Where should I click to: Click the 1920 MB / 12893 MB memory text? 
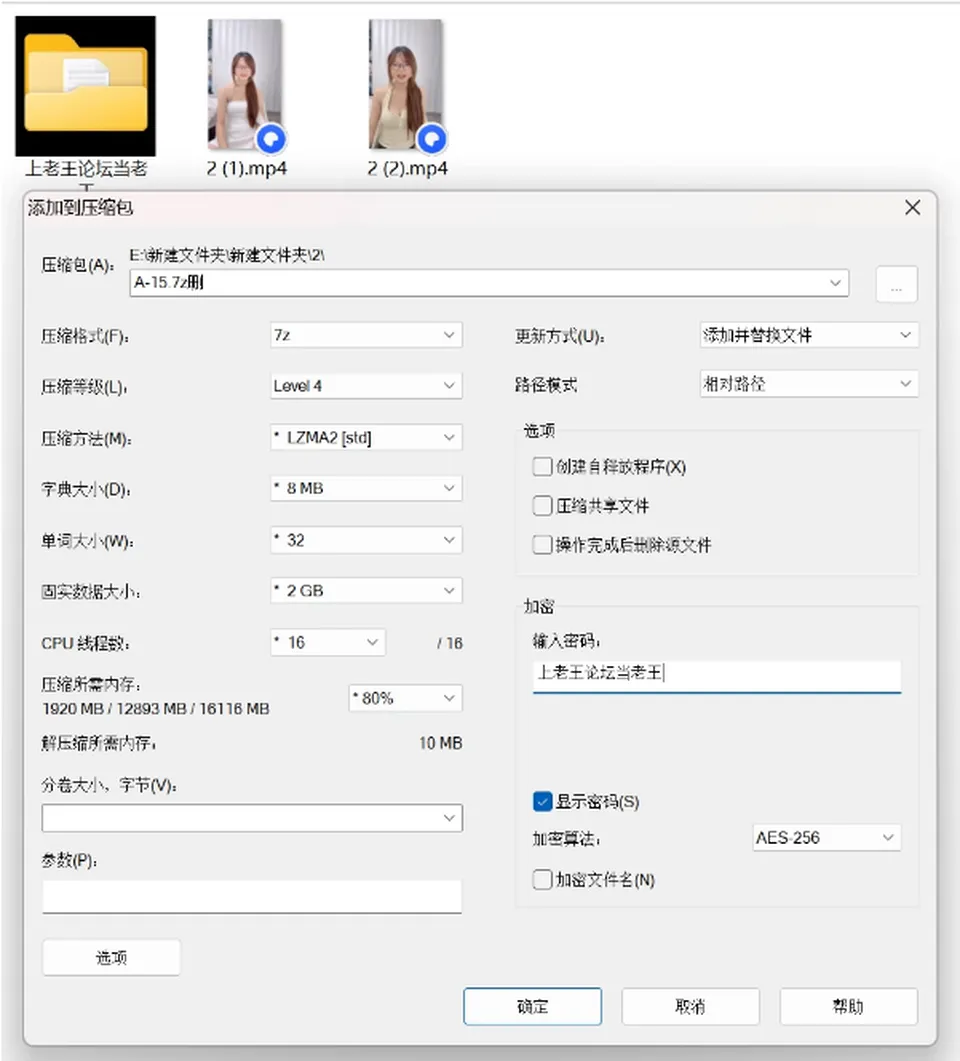coord(156,708)
